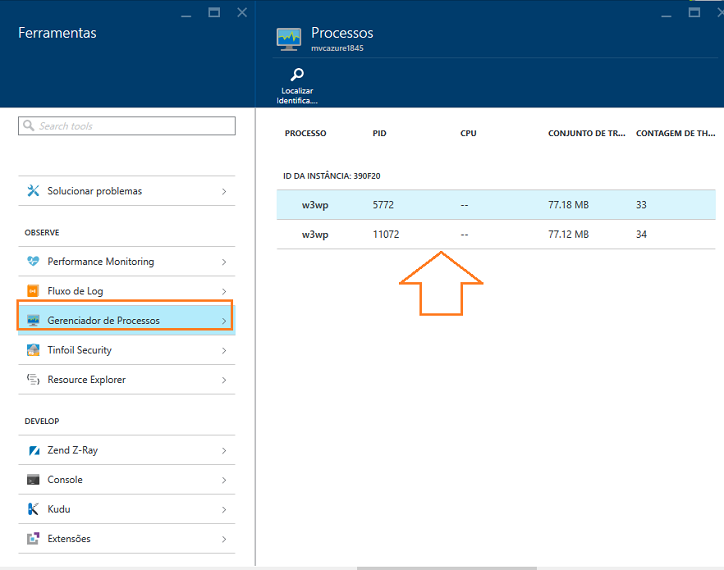The width and height of the screenshot is (724, 570).
Task: Sort by PROCESSO column header
Action: pyautogui.click(x=305, y=133)
